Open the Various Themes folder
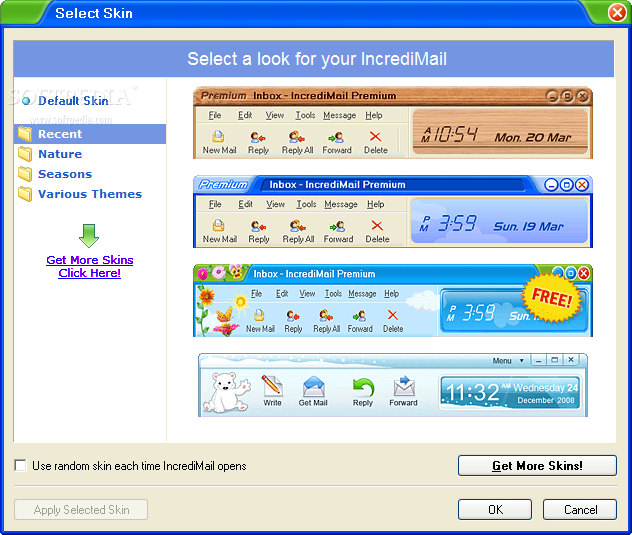 coord(90,194)
